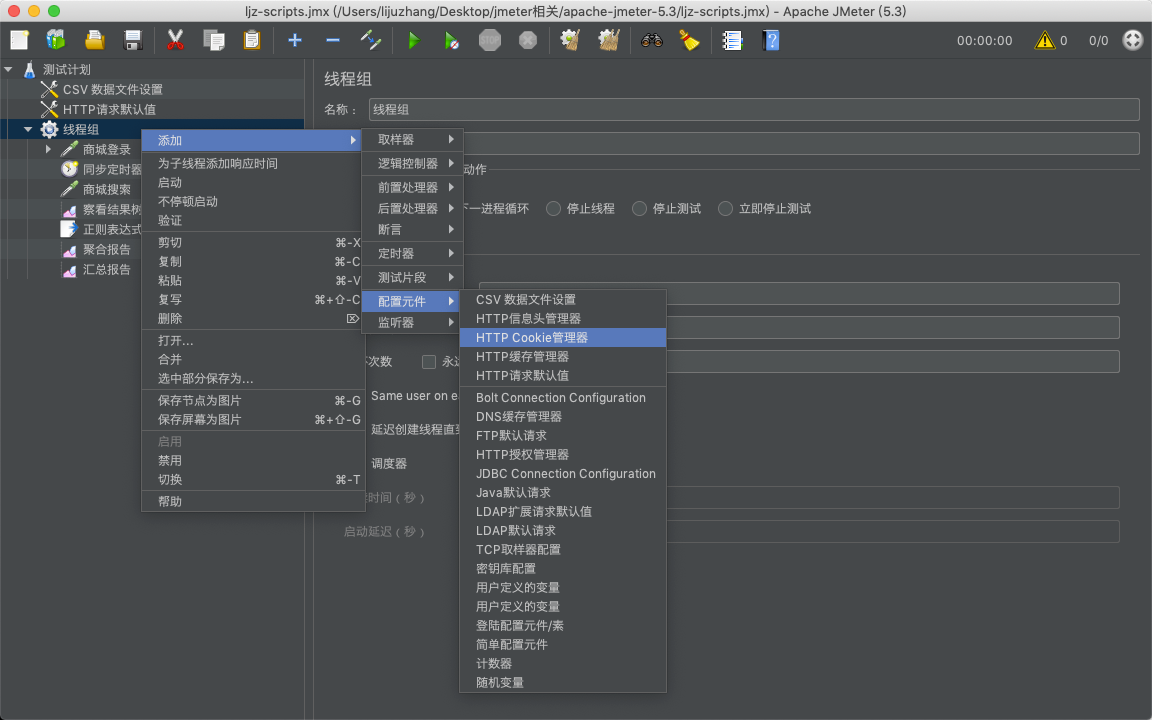Choose 密钥库配置 menu item
Screen dimensions: 1152x720
tap(563, 569)
